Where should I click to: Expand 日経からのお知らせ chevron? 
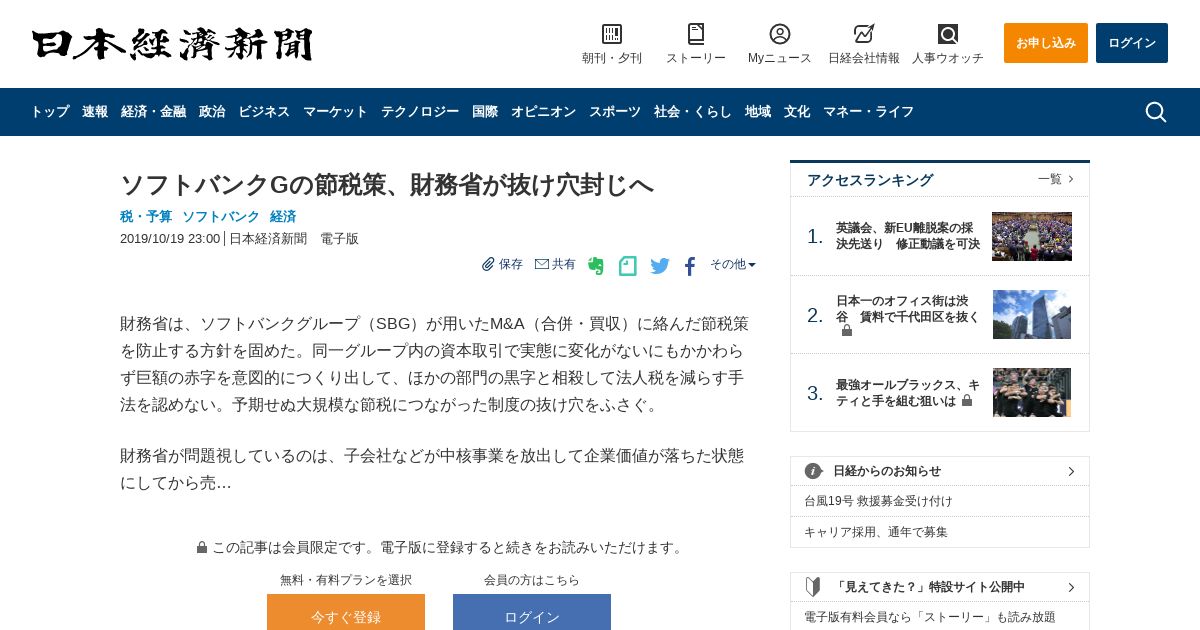1071,471
